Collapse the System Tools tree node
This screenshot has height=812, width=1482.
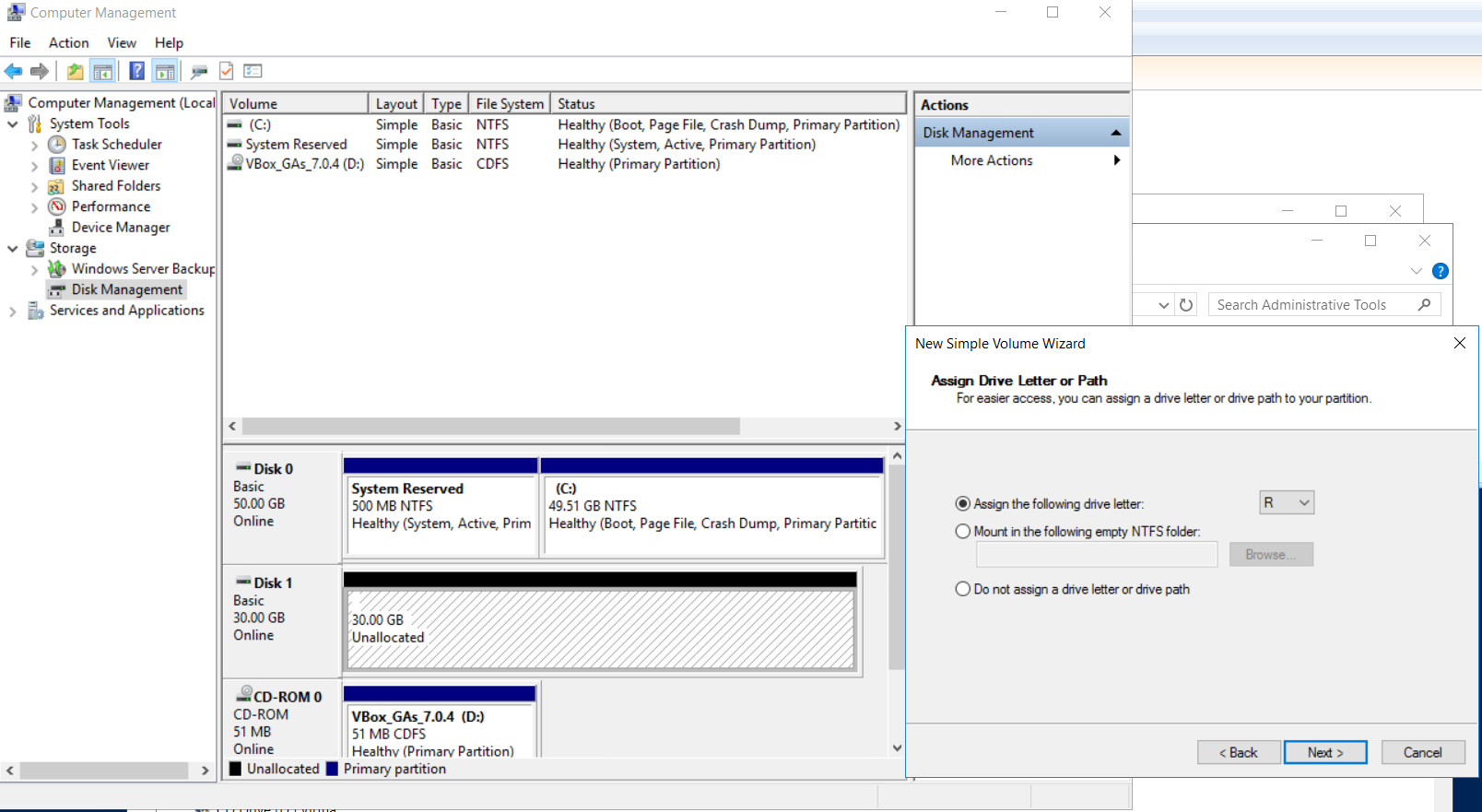coord(13,124)
